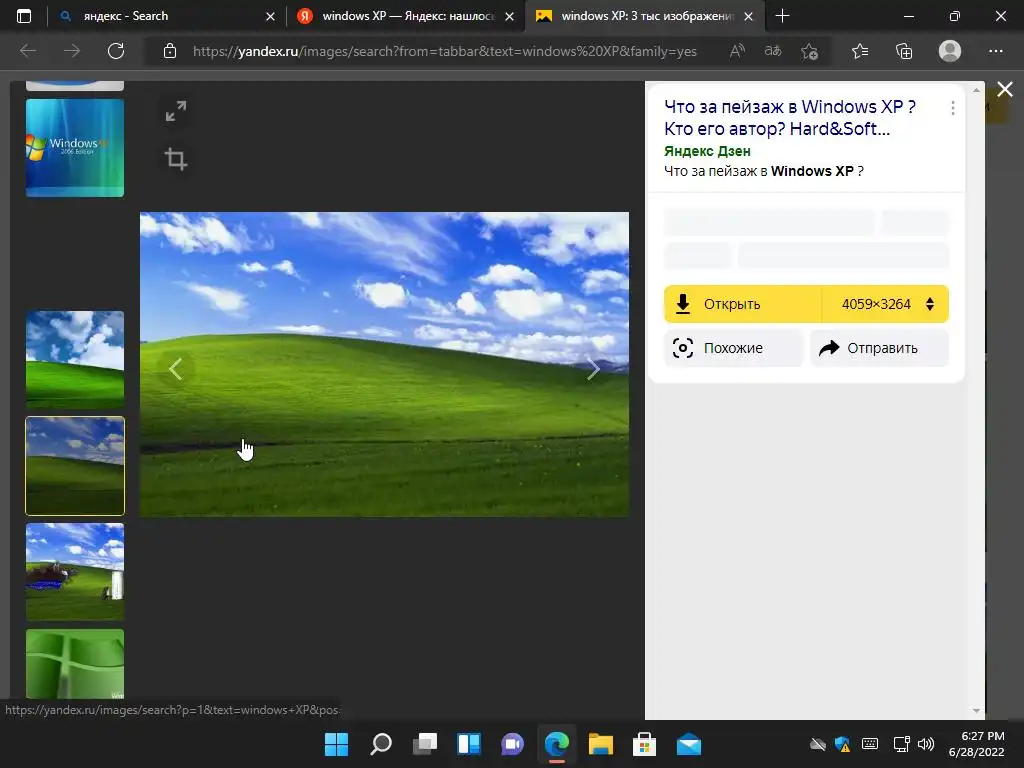Go to next image arrow

tap(593, 369)
